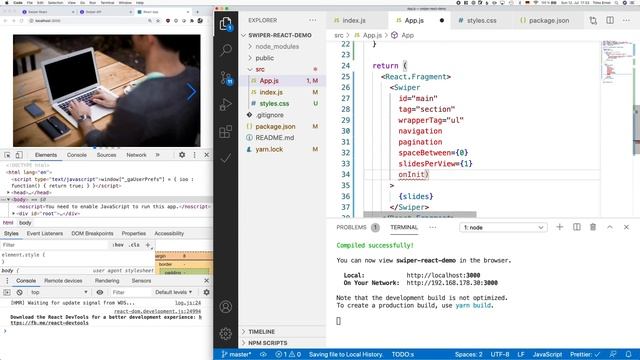The image size is (640, 360).
Task: Maximize the terminal panel with chevron up
Action: 610,227
